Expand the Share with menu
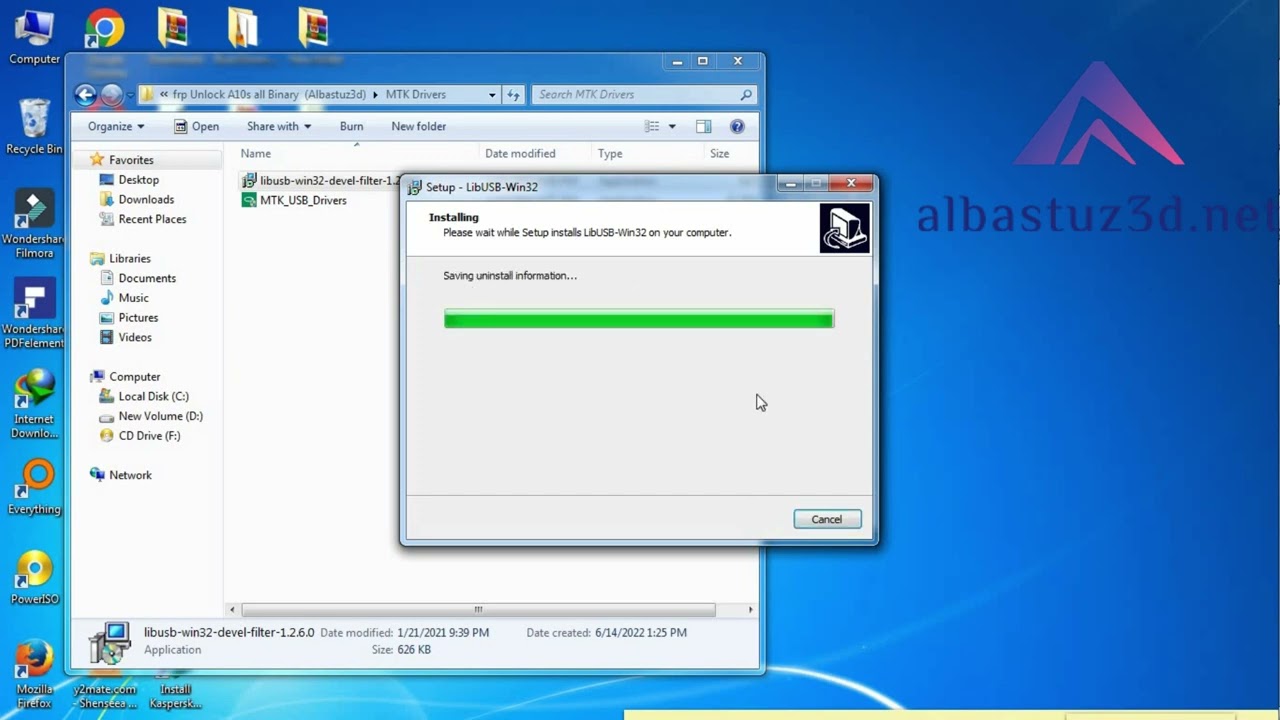Image resolution: width=1280 pixels, height=720 pixels. (x=279, y=127)
